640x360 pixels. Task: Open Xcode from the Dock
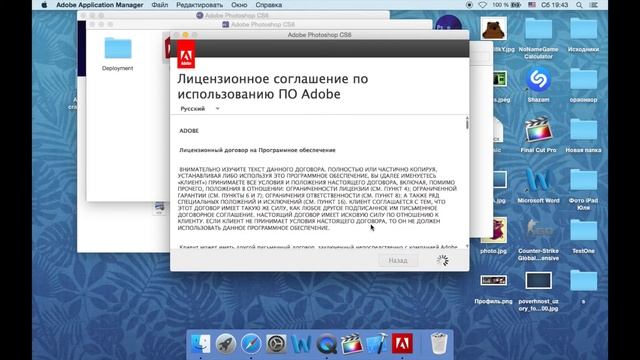click(x=377, y=344)
